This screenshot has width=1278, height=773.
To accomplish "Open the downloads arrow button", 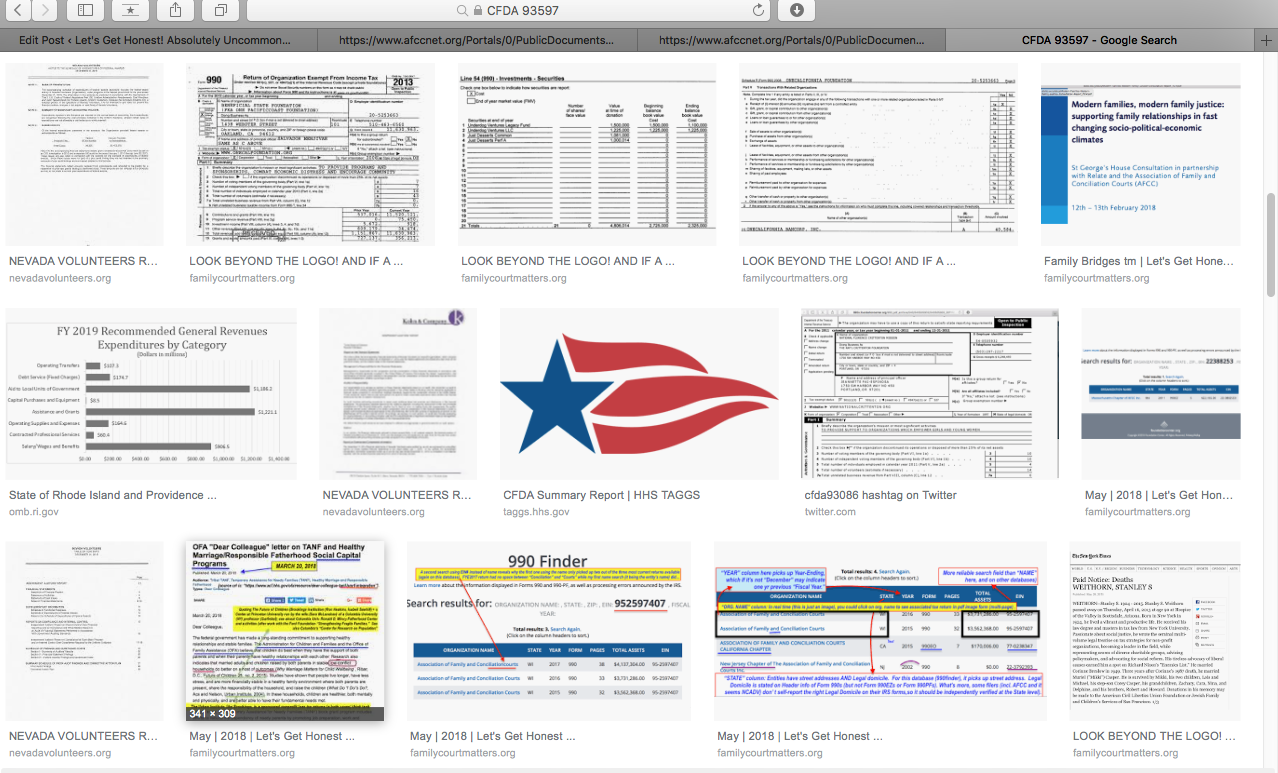I will click(797, 10).
